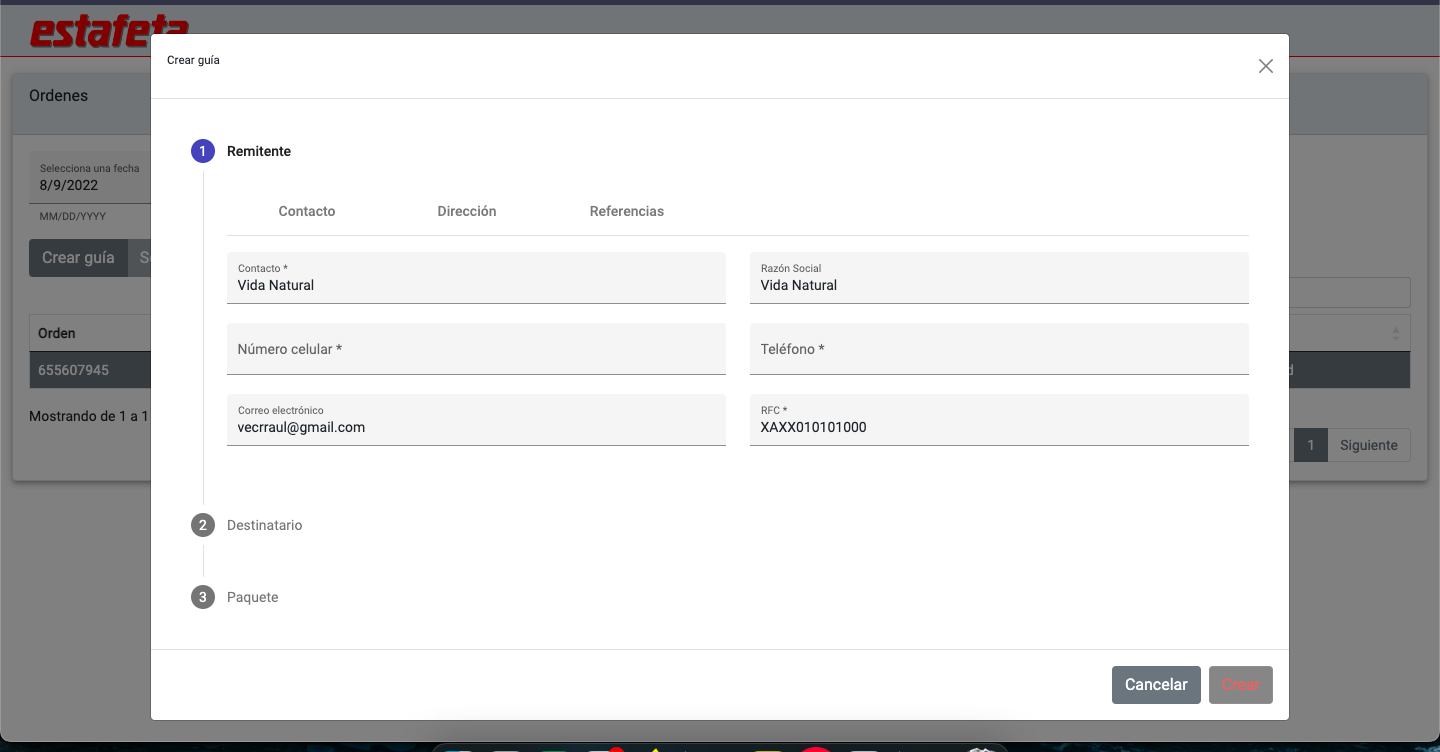The height and width of the screenshot is (752, 1440).
Task: Click Crear guía button behind dialog
Action: (x=78, y=258)
